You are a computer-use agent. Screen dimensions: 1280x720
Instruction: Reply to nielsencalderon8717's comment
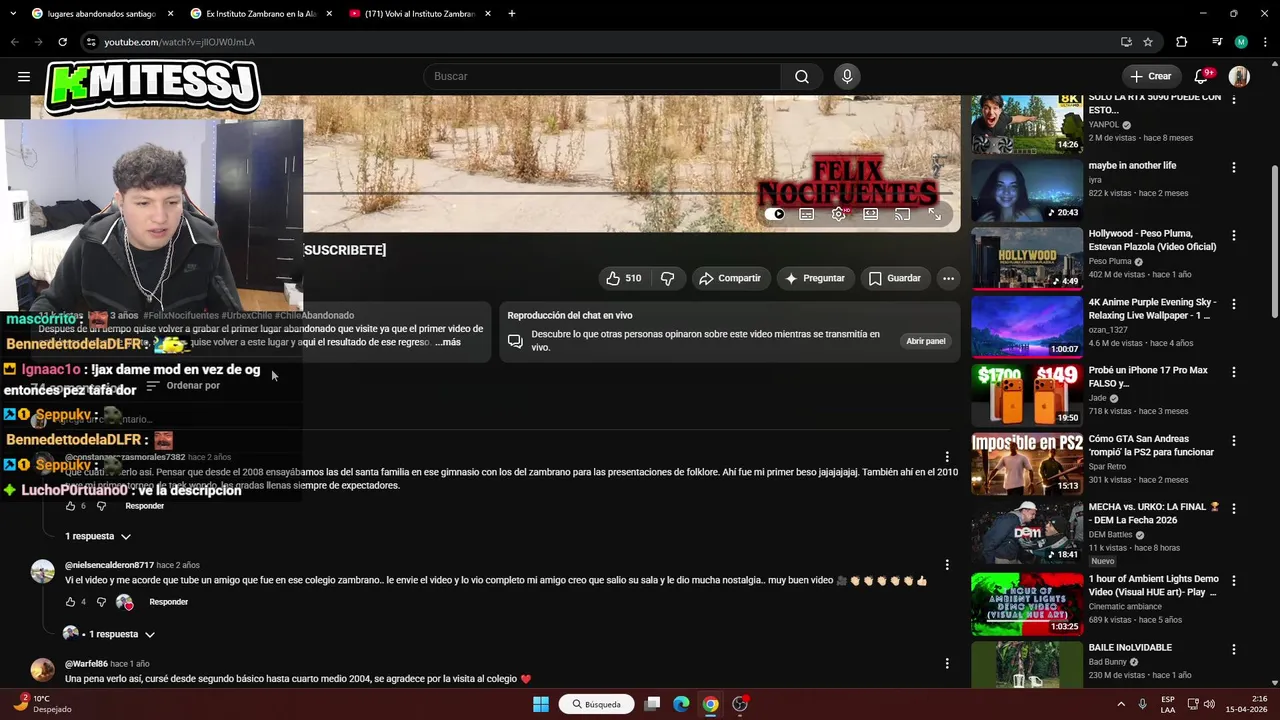pos(168,602)
